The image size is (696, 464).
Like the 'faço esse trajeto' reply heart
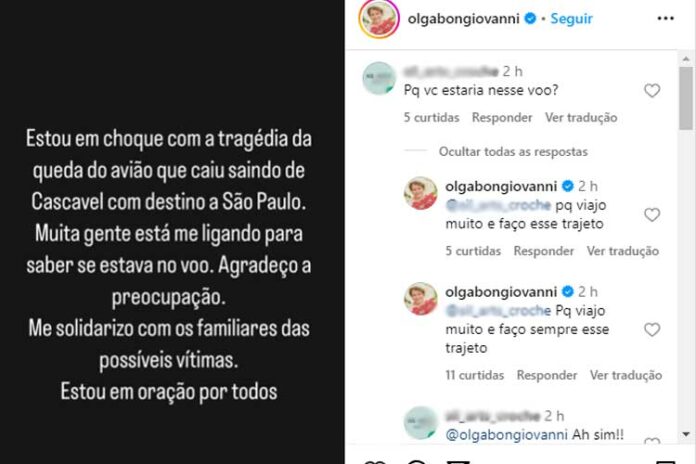pos(652,215)
